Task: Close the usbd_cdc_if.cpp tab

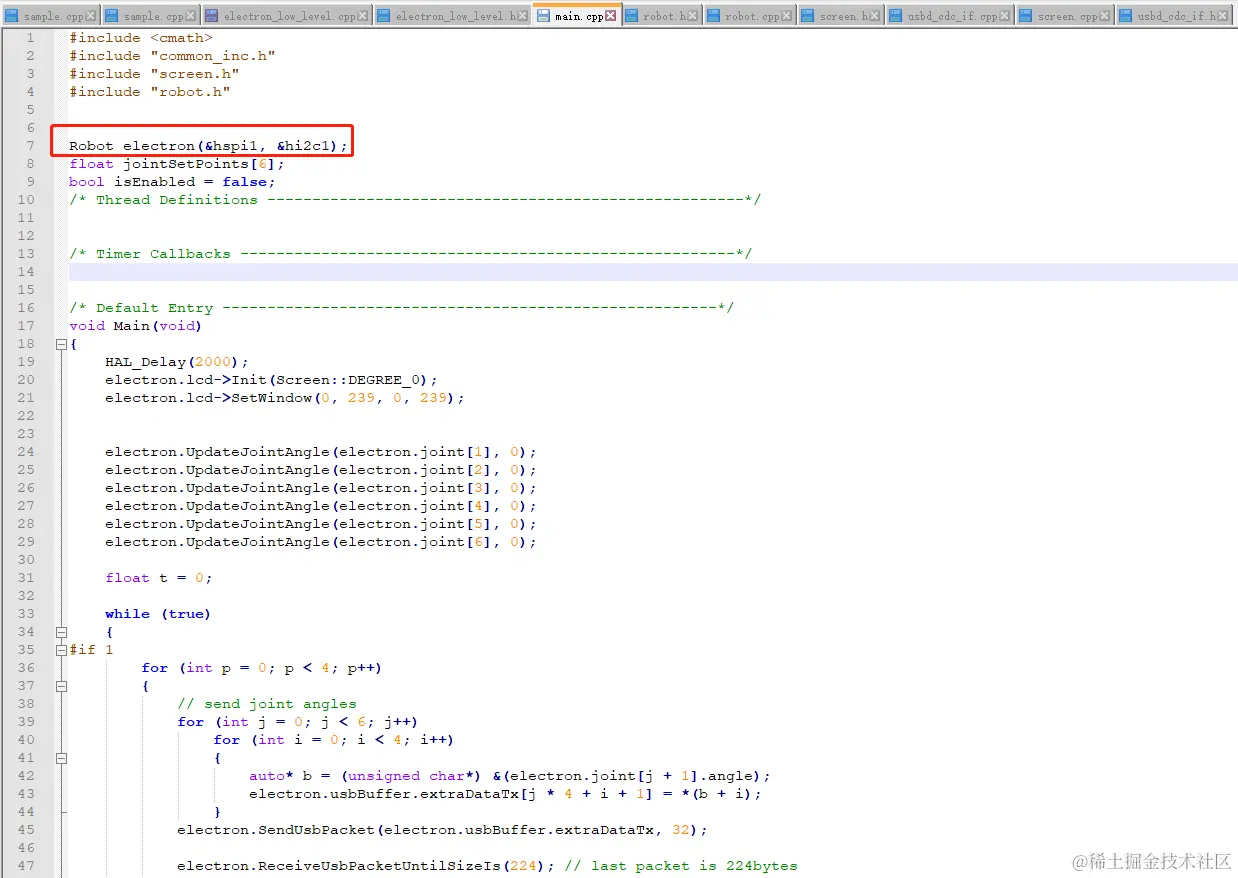Action: pos(1005,16)
